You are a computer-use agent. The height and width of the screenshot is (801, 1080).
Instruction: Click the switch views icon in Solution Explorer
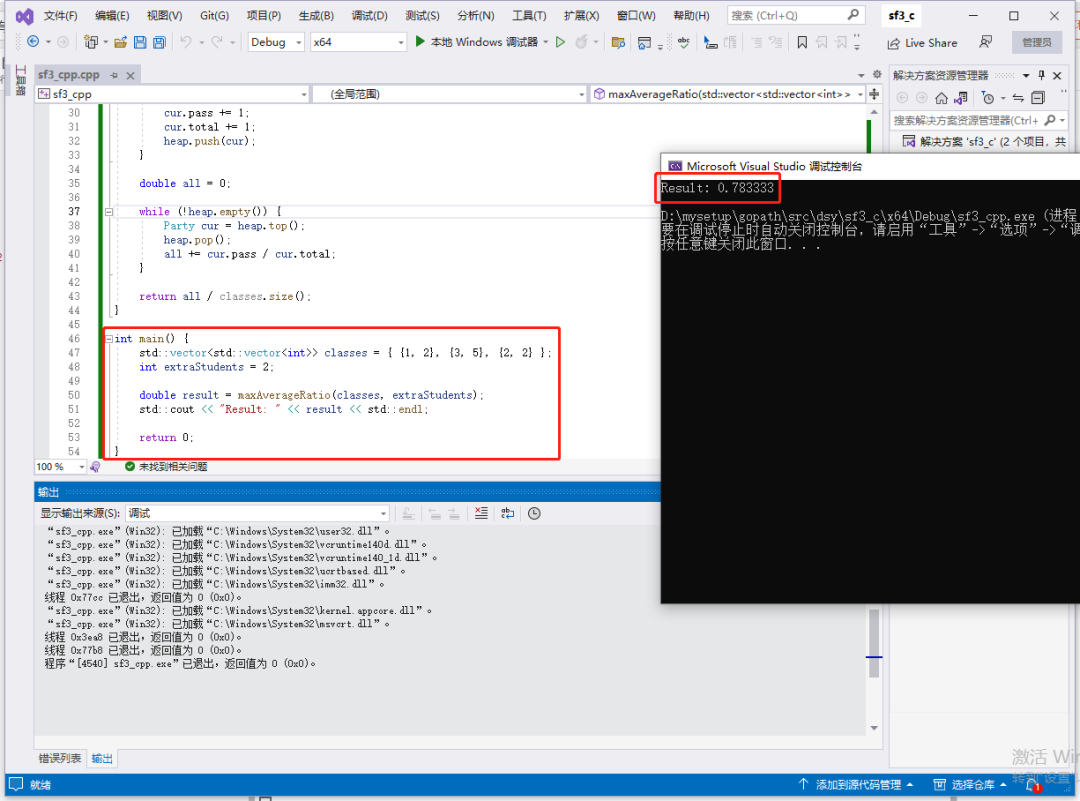point(961,98)
